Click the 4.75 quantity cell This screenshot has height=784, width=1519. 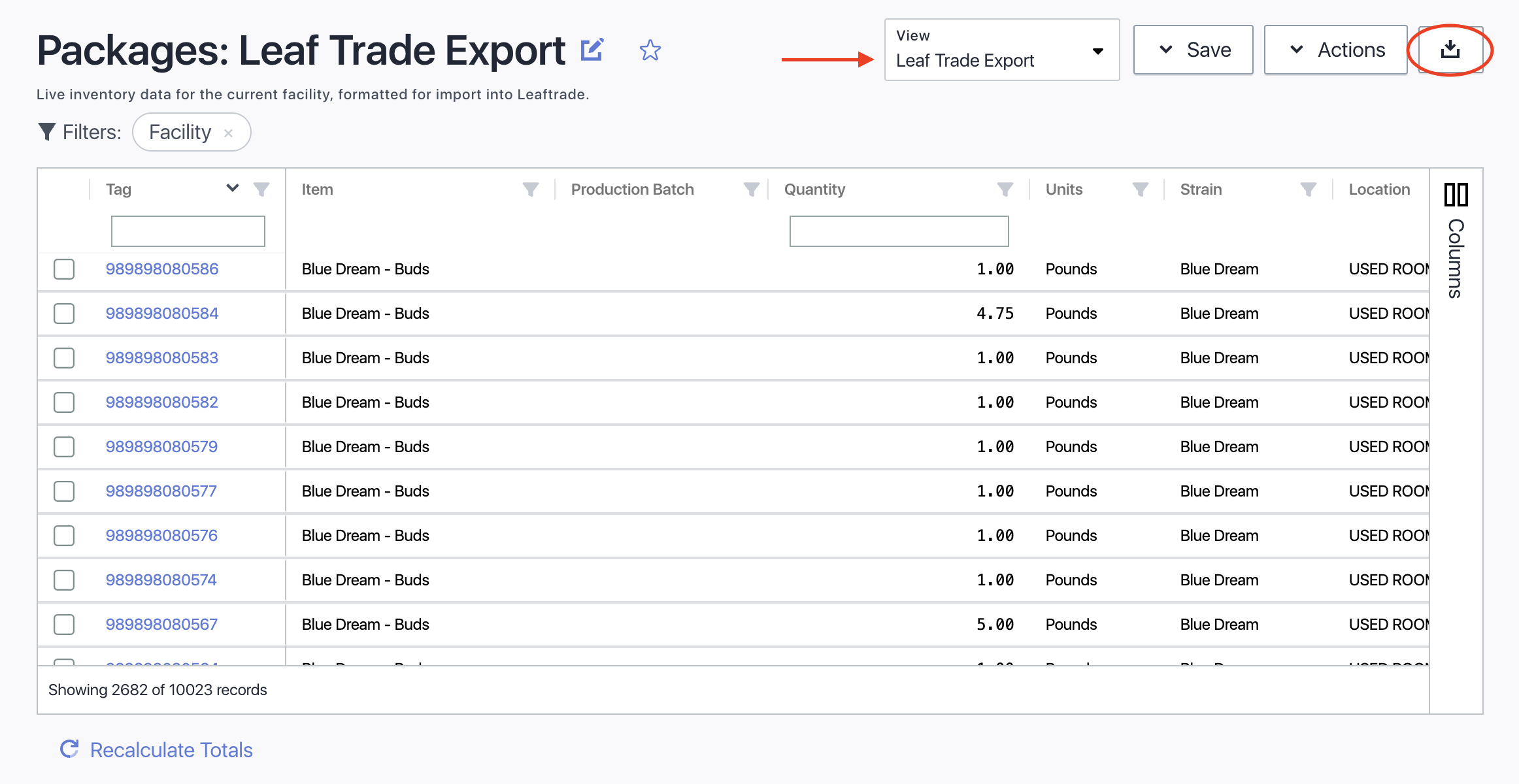click(995, 314)
